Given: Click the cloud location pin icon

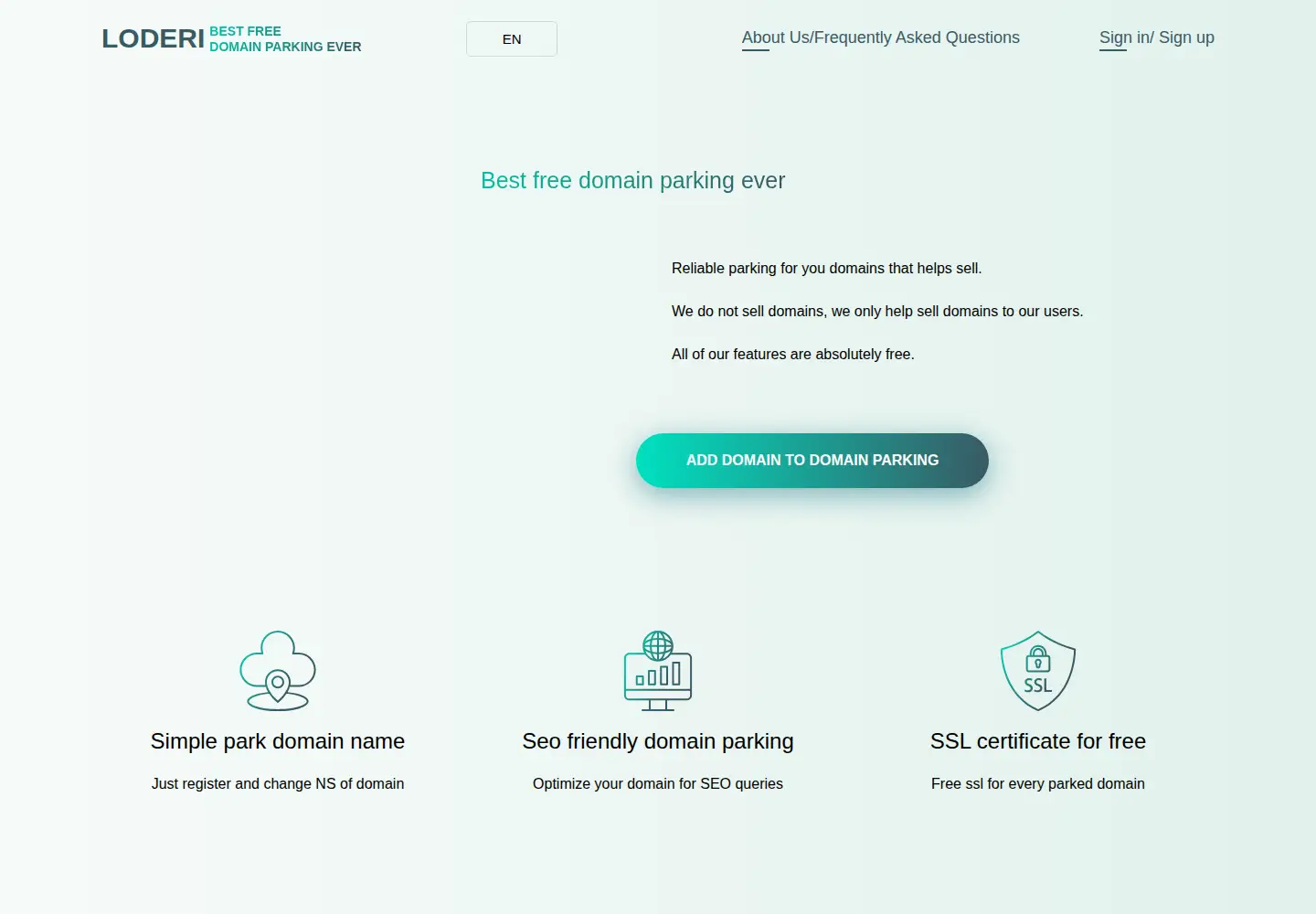Looking at the screenshot, I should (x=278, y=671).
